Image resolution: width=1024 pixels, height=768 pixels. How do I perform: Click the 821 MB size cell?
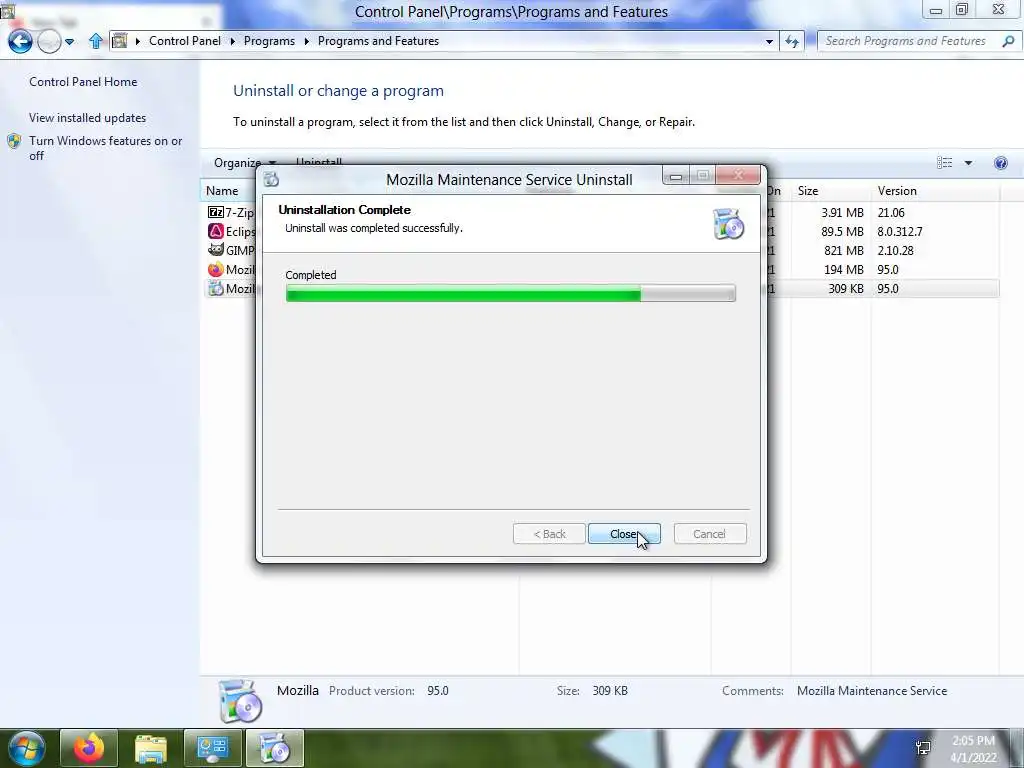pos(844,250)
